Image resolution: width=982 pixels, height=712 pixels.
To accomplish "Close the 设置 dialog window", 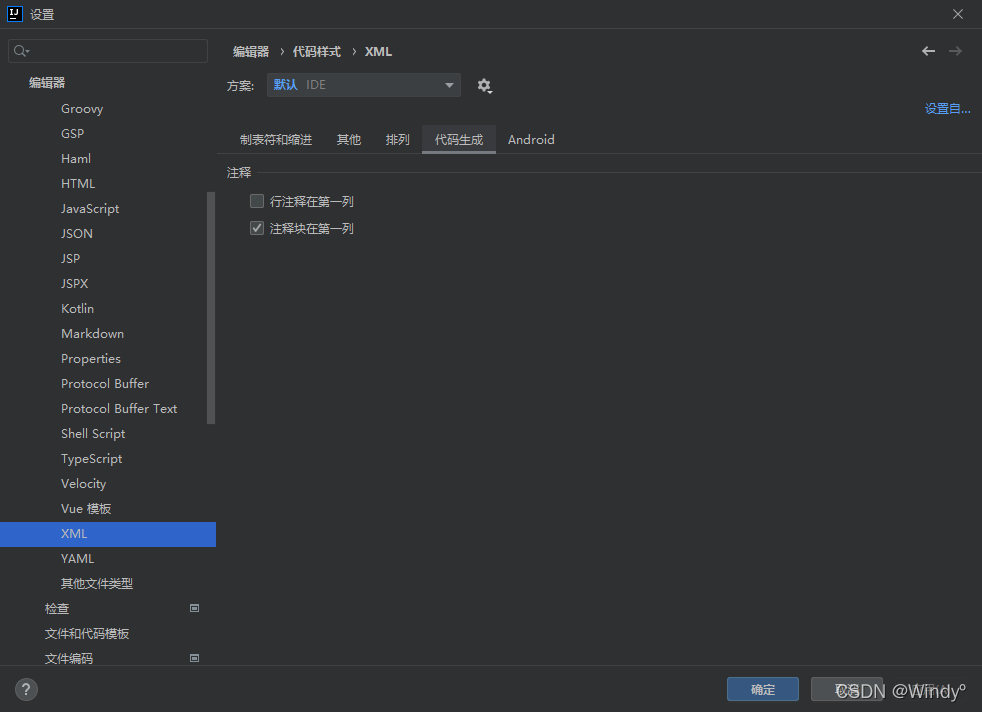I will point(958,14).
